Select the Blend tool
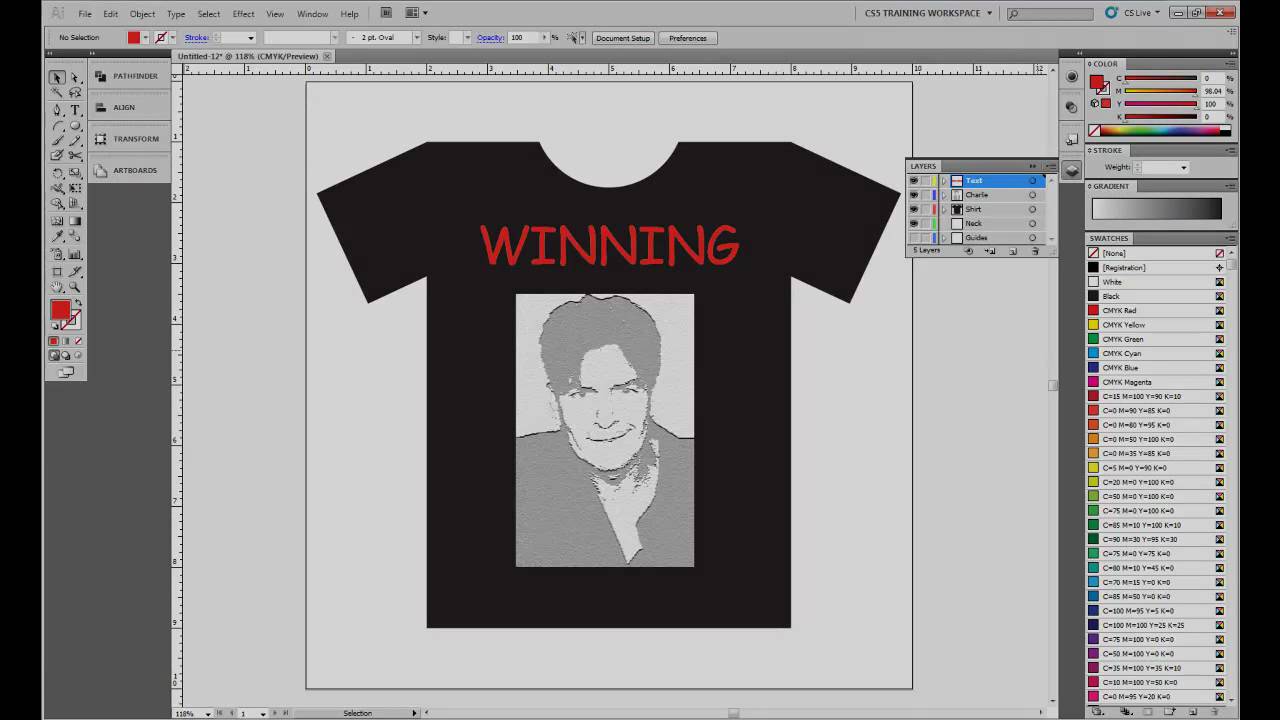The height and width of the screenshot is (720, 1280). (x=75, y=237)
